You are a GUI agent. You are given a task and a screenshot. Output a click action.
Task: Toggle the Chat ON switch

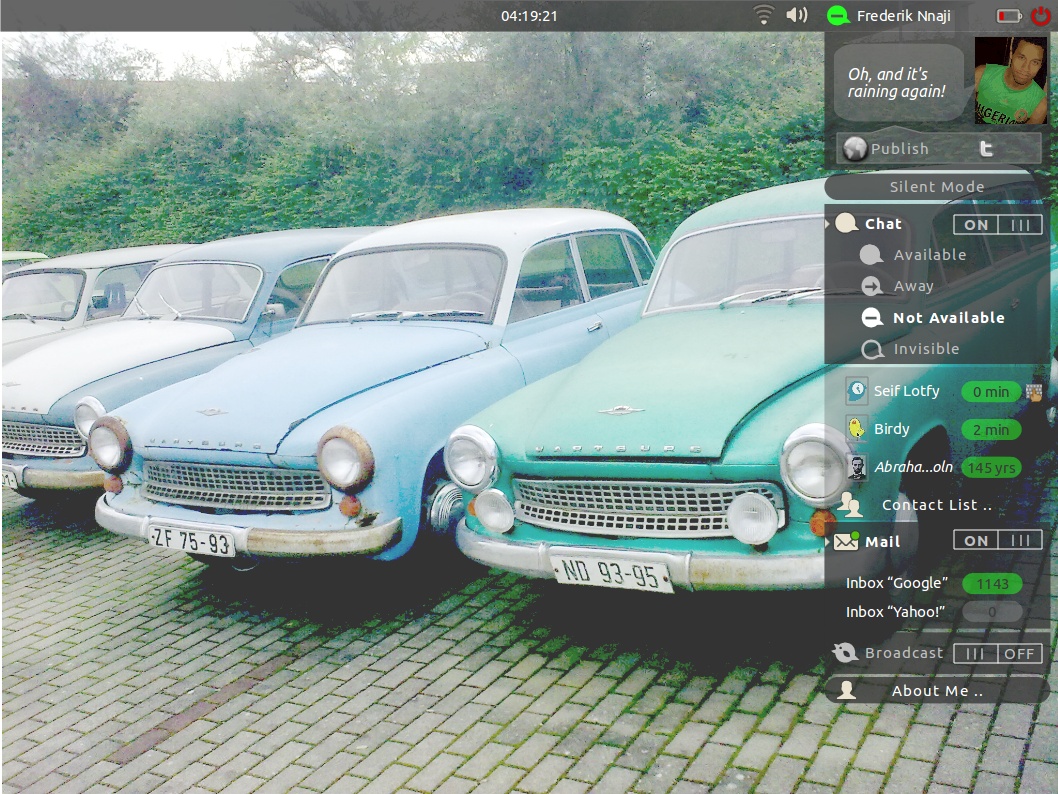[x=997, y=225]
